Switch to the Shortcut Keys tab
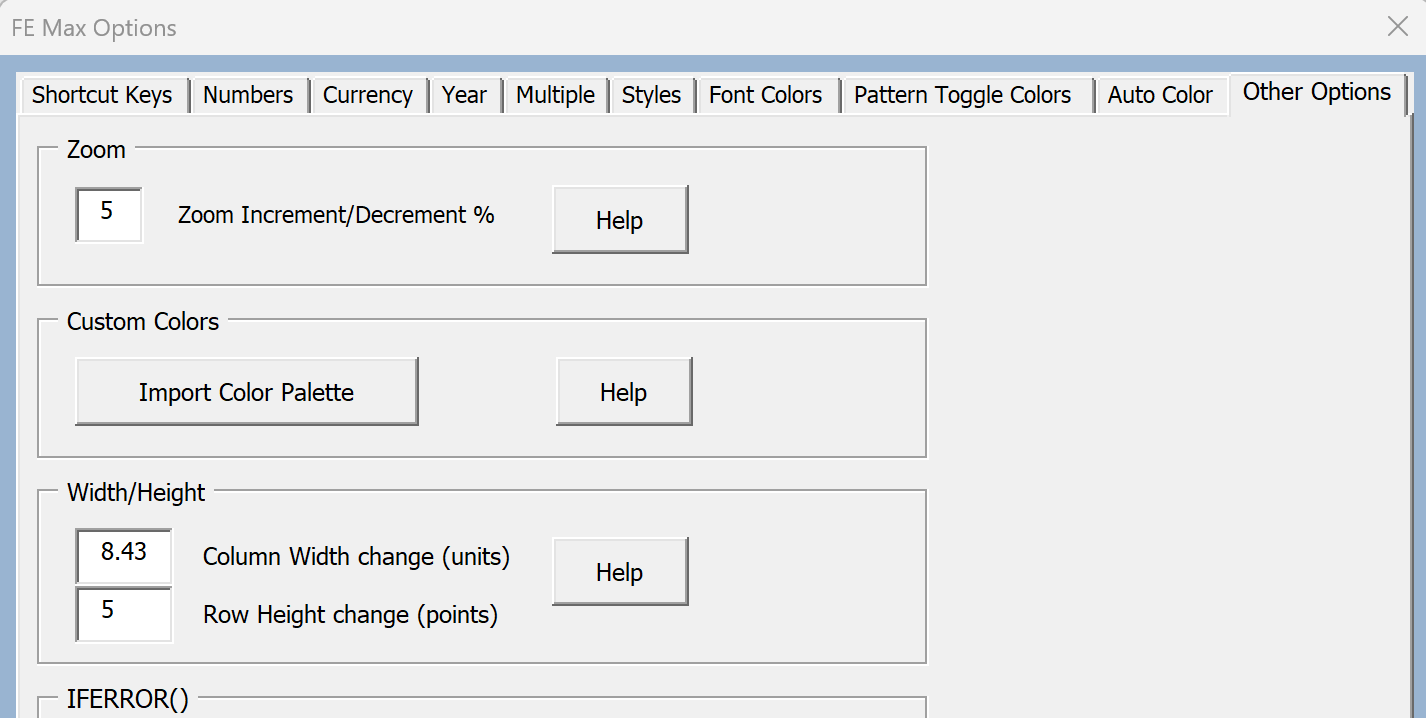This screenshot has height=718, width=1426. pos(102,96)
